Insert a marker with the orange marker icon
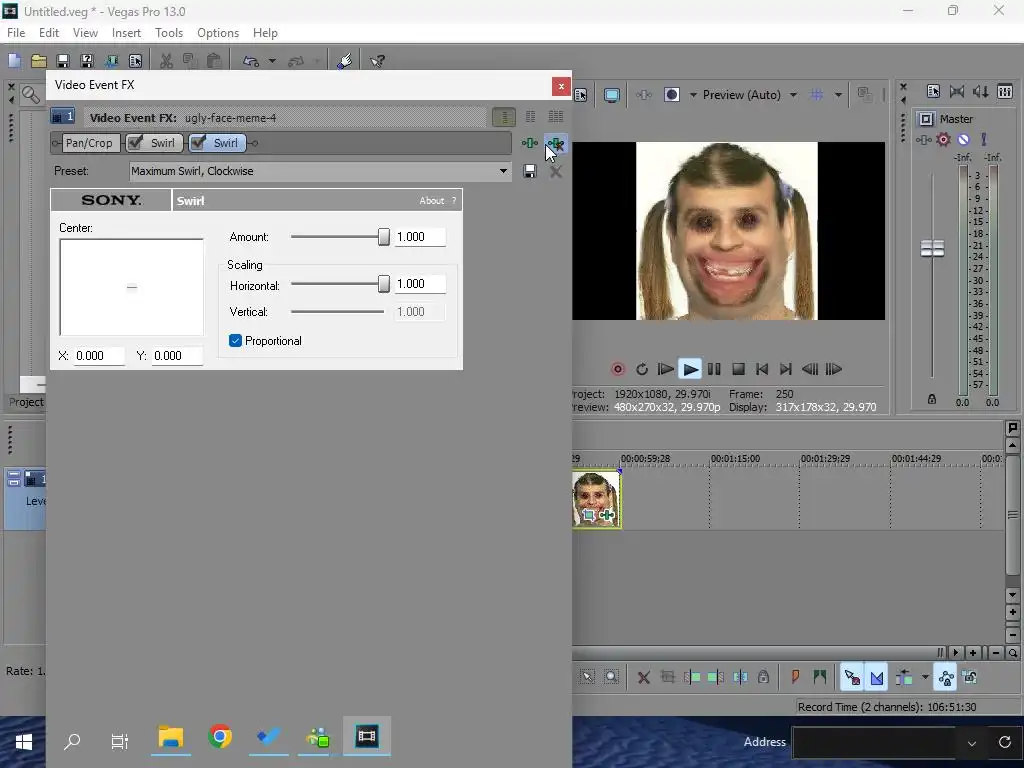Image resolution: width=1024 pixels, height=768 pixels. (x=795, y=677)
